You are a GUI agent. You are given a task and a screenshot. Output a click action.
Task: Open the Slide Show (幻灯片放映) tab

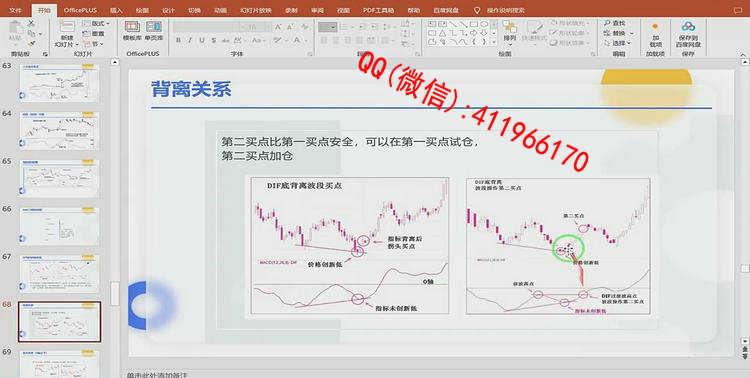point(252,10)
